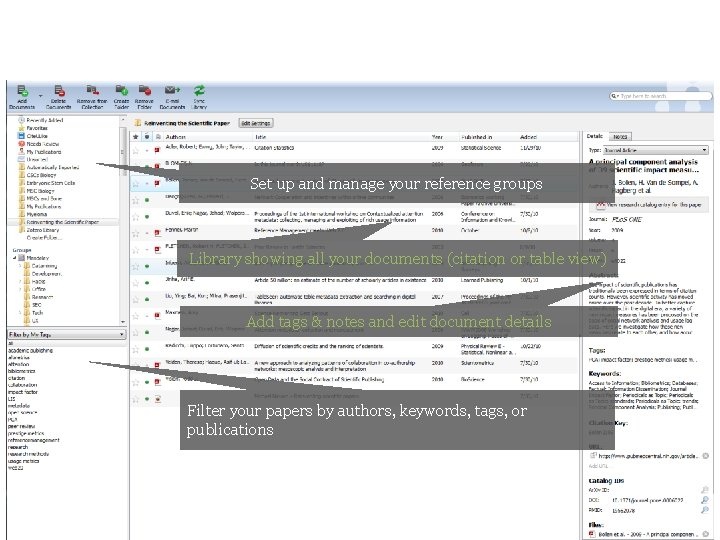Image resolution: width=720 pixels, height=540 pixels.
Task: Click the Add Documents toolbar icon
Action: pos(22,97)
